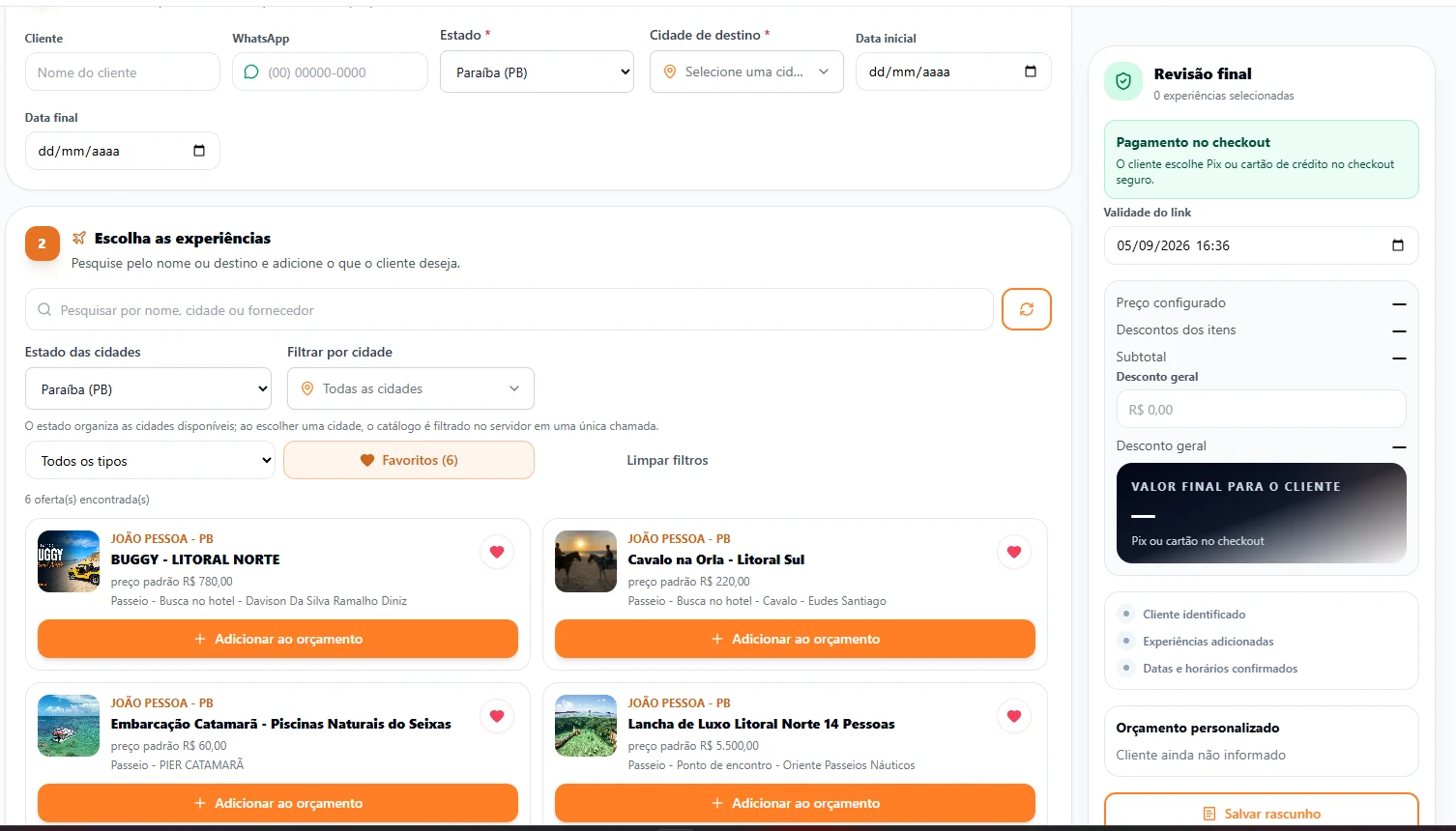Viewport: 1456px width, 831px height.
Task: Click the Desconto geral R$ 0,00 field
Action: 1261,409
